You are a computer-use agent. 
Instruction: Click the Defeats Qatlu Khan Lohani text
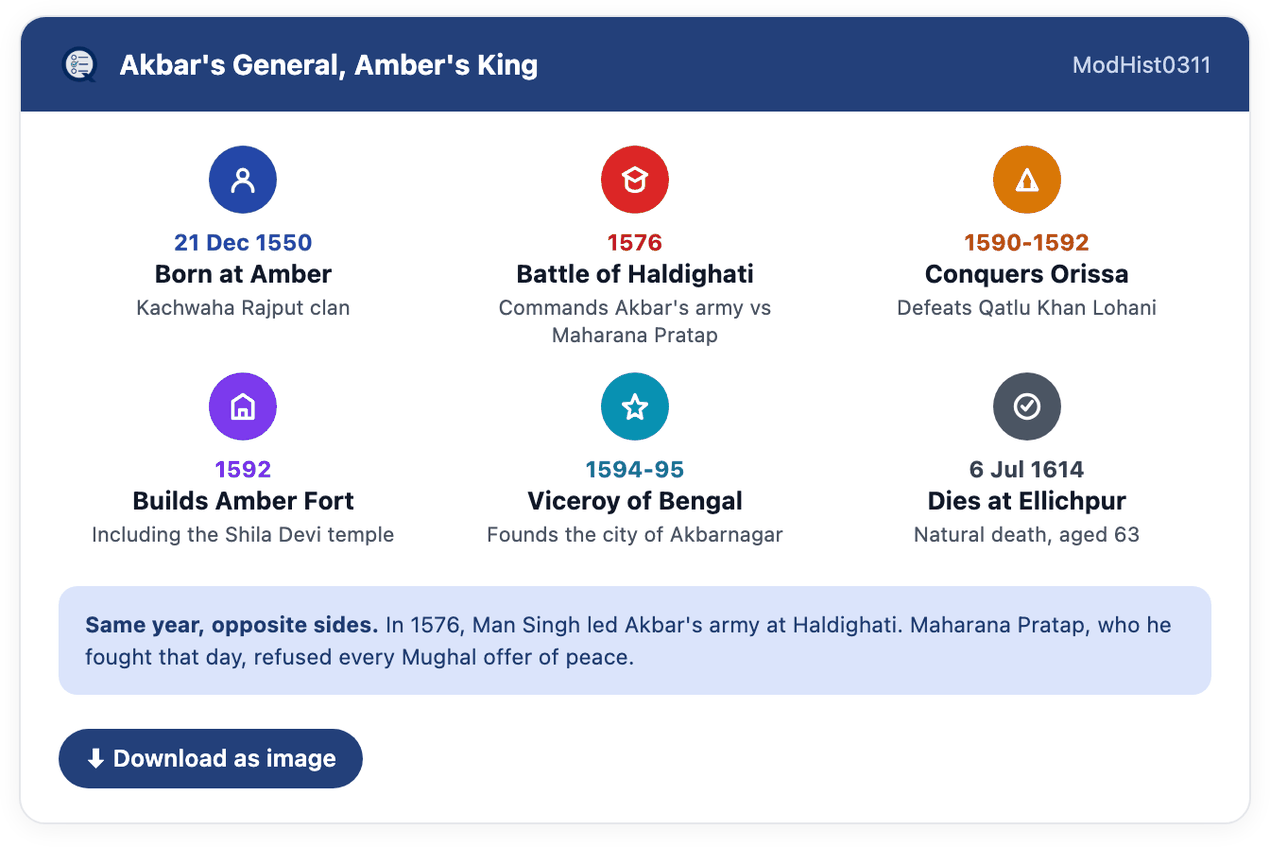coord(1027,308)
